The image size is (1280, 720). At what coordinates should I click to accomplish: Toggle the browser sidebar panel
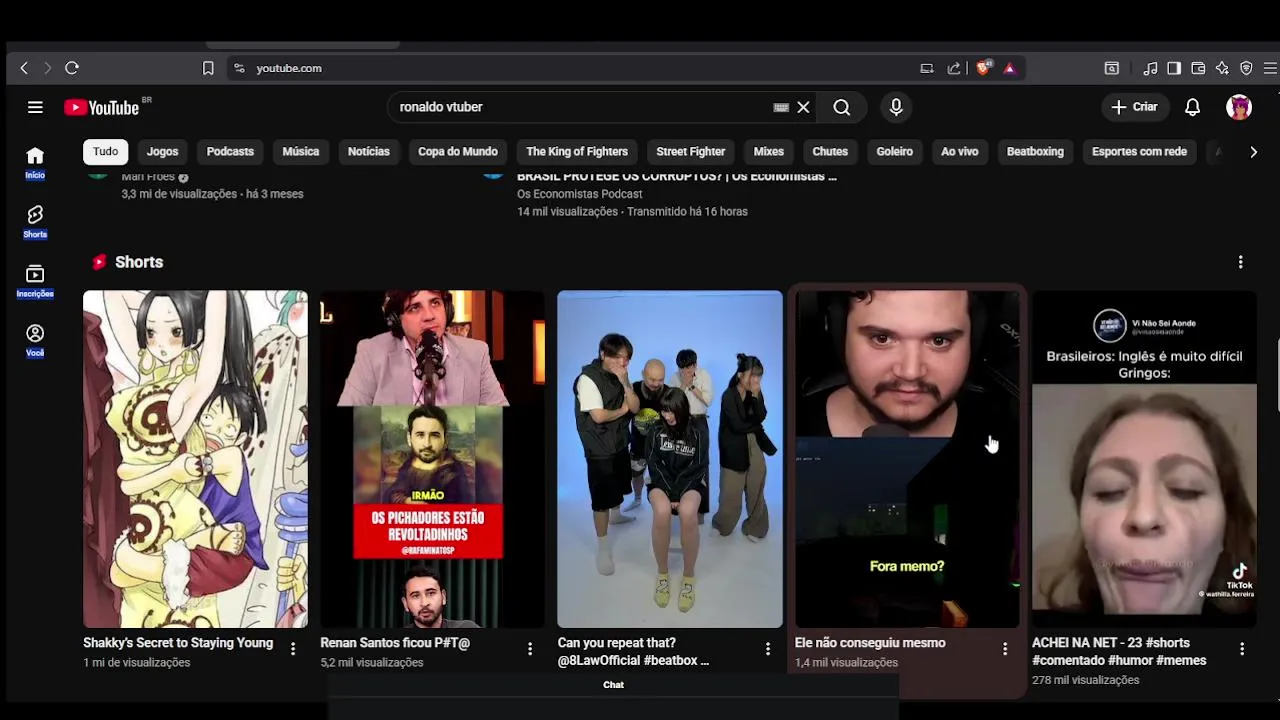1174,68
